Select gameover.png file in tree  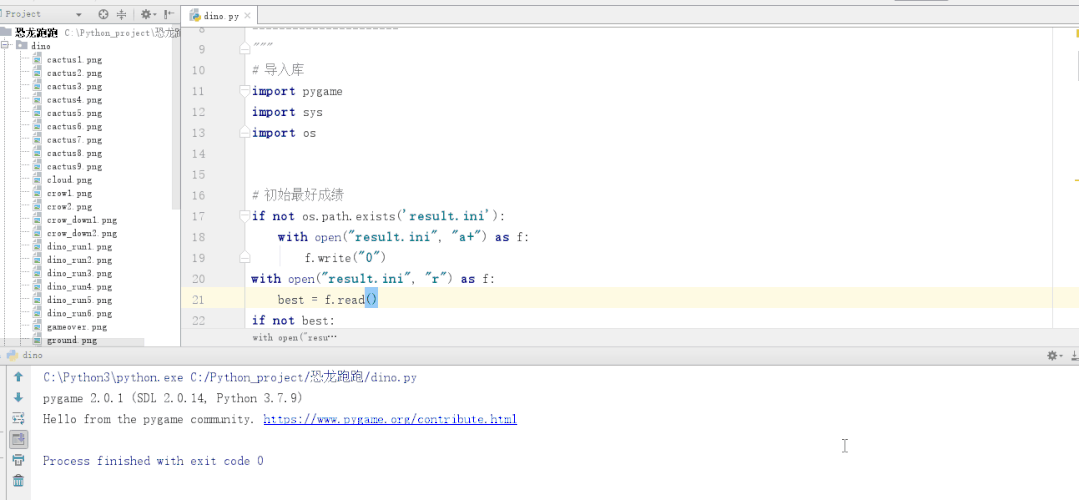coord(76,327)
